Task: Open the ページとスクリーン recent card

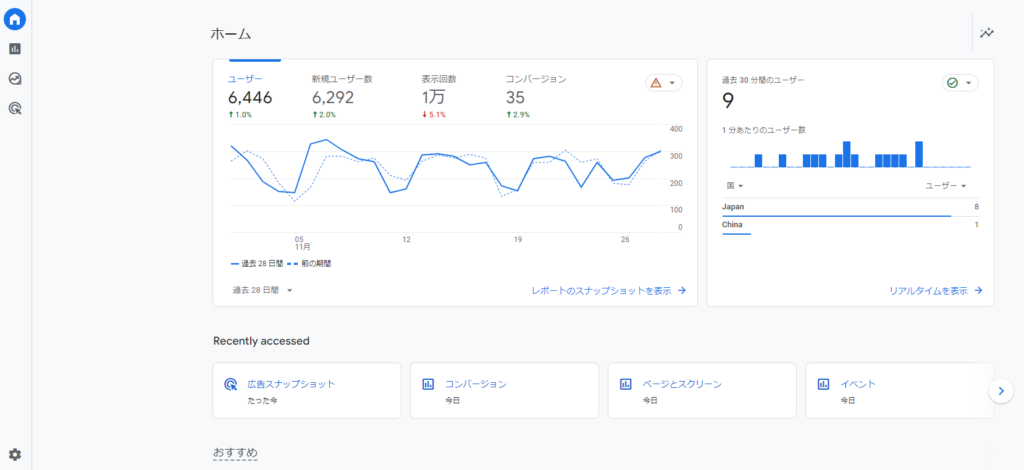Action: pos(701,390)
